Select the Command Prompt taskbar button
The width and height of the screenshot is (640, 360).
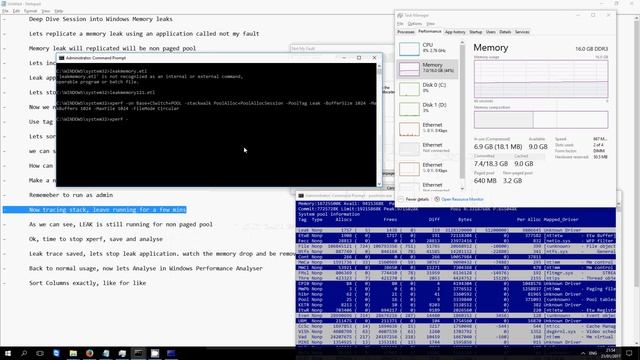138,353
